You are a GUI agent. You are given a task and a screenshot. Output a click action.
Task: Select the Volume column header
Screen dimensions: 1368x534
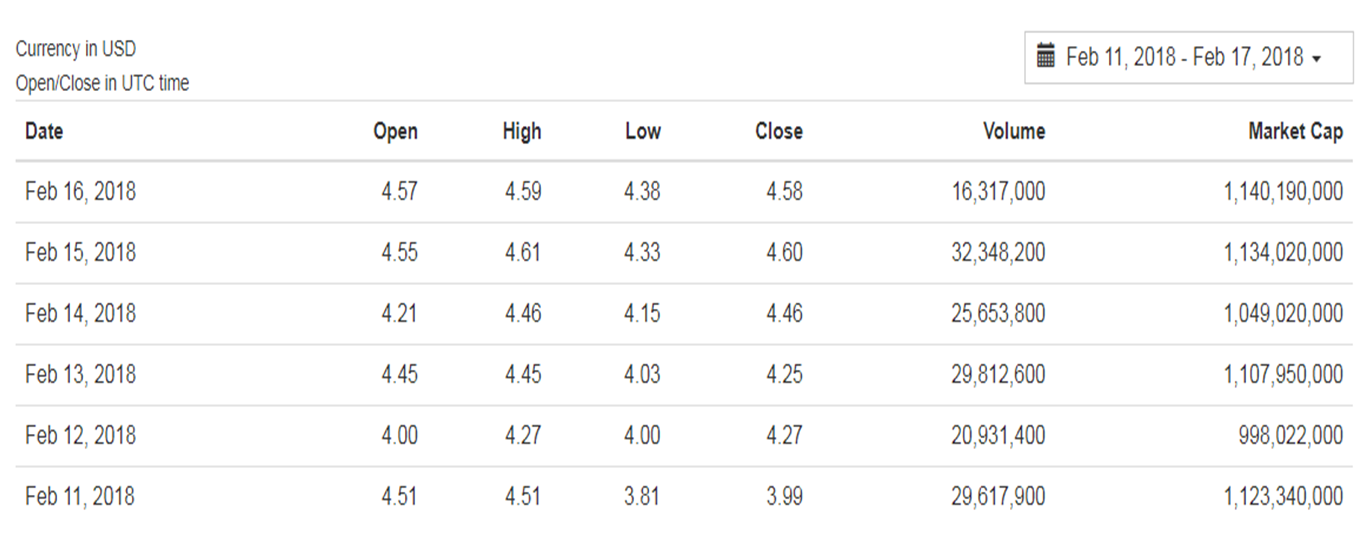pyautogui.click(x=1014, y=131)
